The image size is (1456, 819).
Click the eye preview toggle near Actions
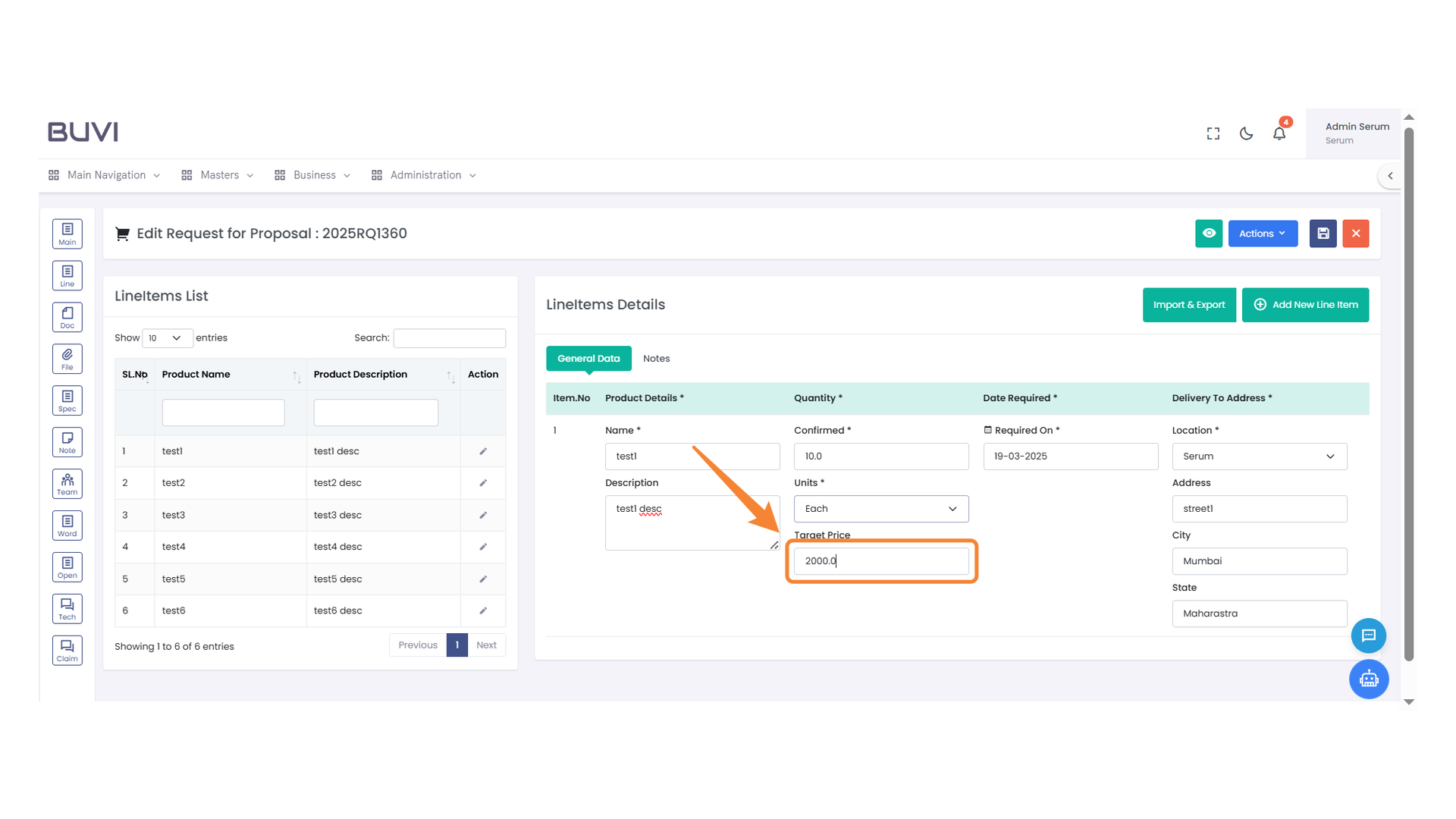click(1209, 234)
